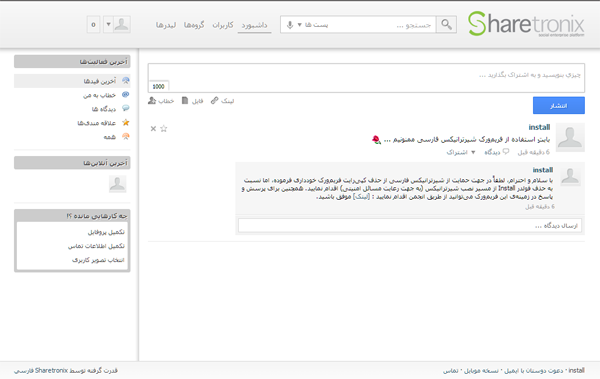Click تماس footer link
Image resolution: width=600 pixels, height=379 pixels.
tap(450, 371)
